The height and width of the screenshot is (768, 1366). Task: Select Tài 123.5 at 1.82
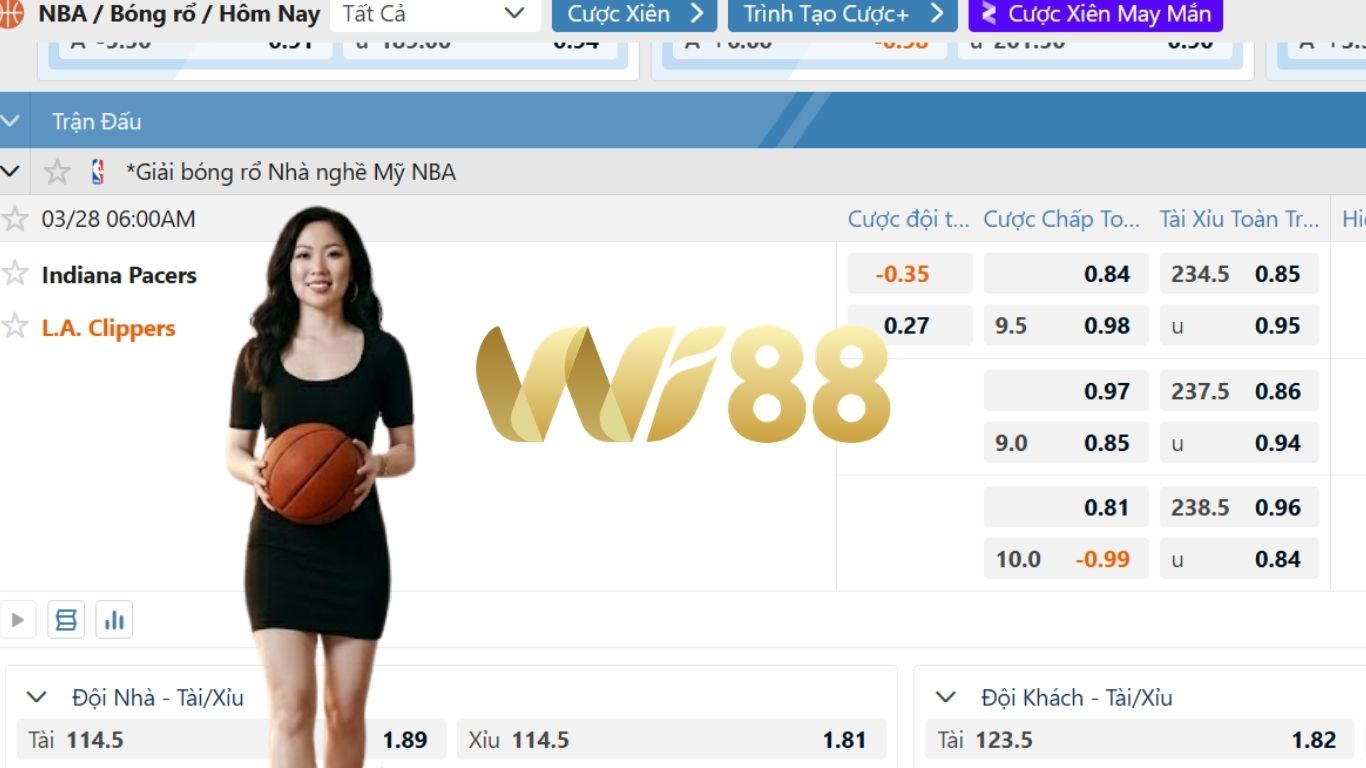point(1140,740)
